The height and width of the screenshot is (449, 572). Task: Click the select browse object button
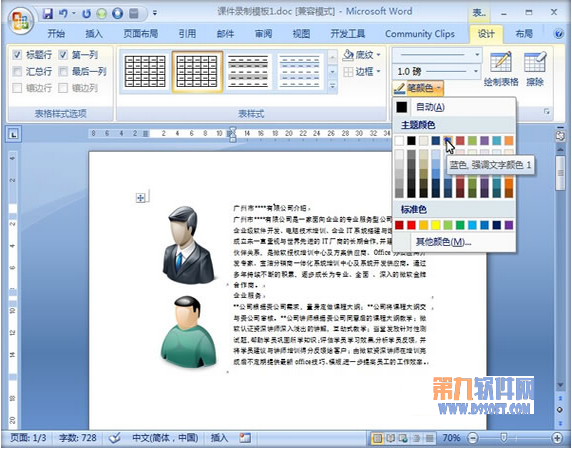[560, 410]
